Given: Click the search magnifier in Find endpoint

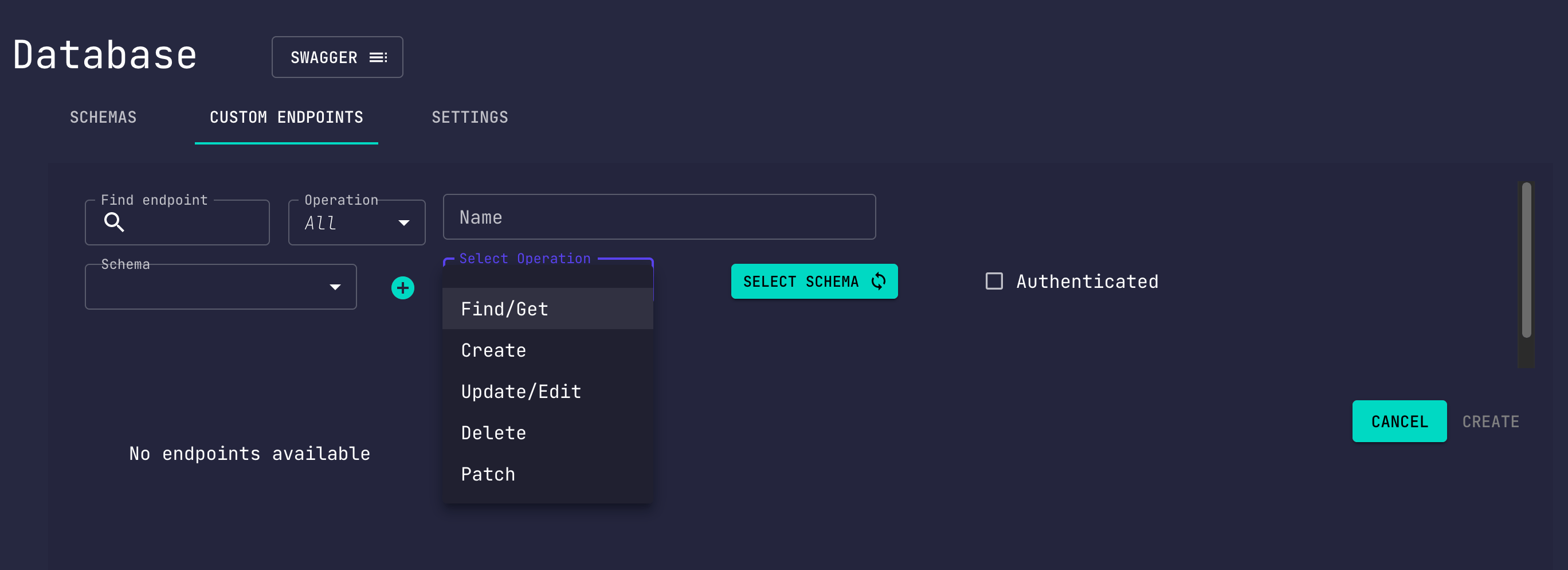Looking at the screenshot, I should coord(116,222).
